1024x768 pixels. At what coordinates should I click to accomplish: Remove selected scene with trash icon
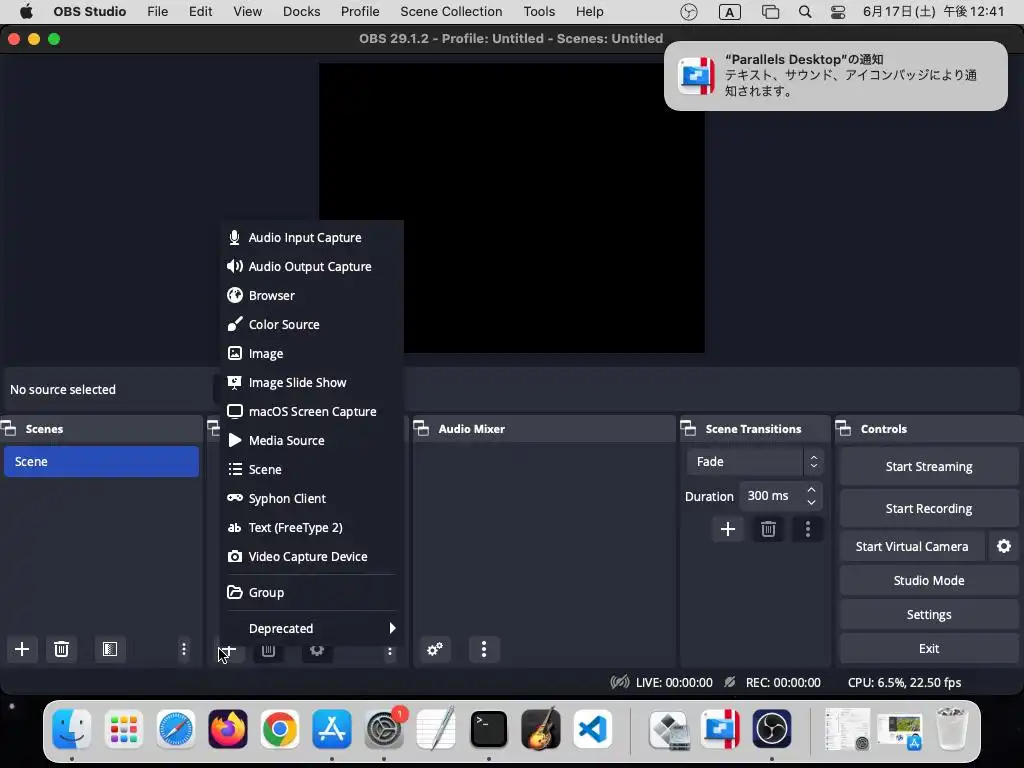[61, 649]
